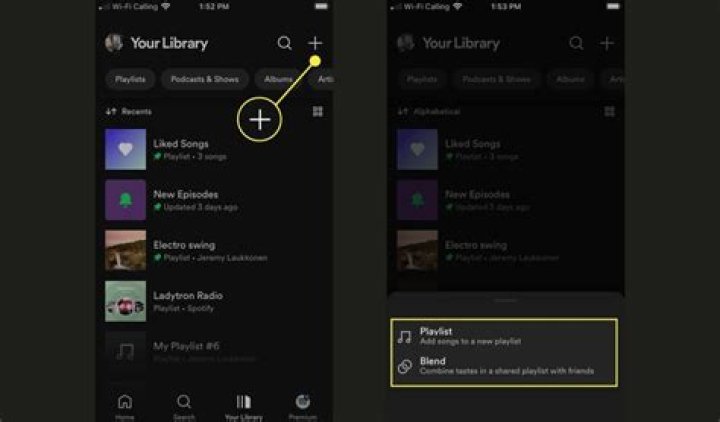720x422 pixels.
Task: Tap Blend circles icon in right phone sheet
Action: tap(405, 366)
